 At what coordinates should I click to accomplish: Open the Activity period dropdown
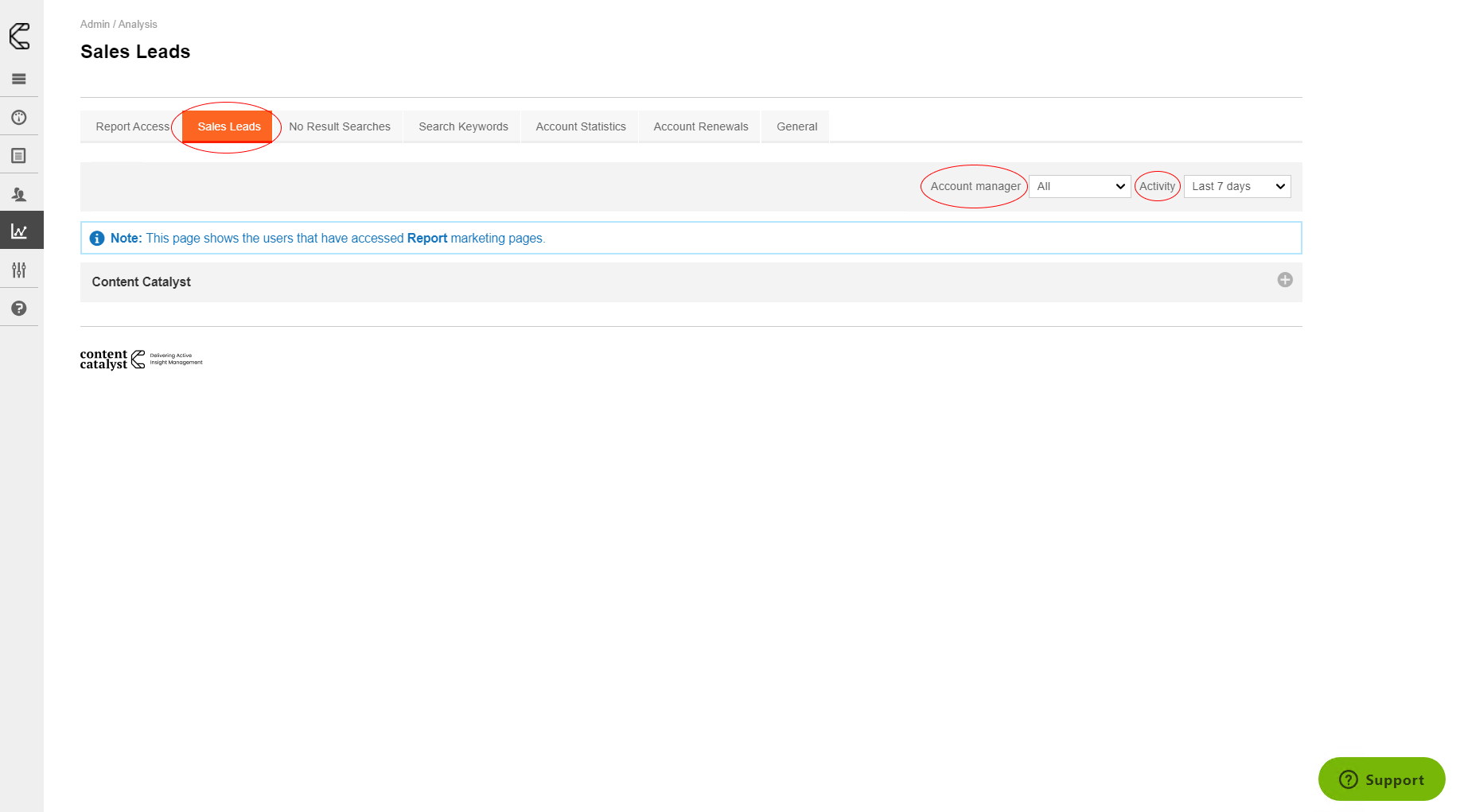click(x=1236, y=186)
